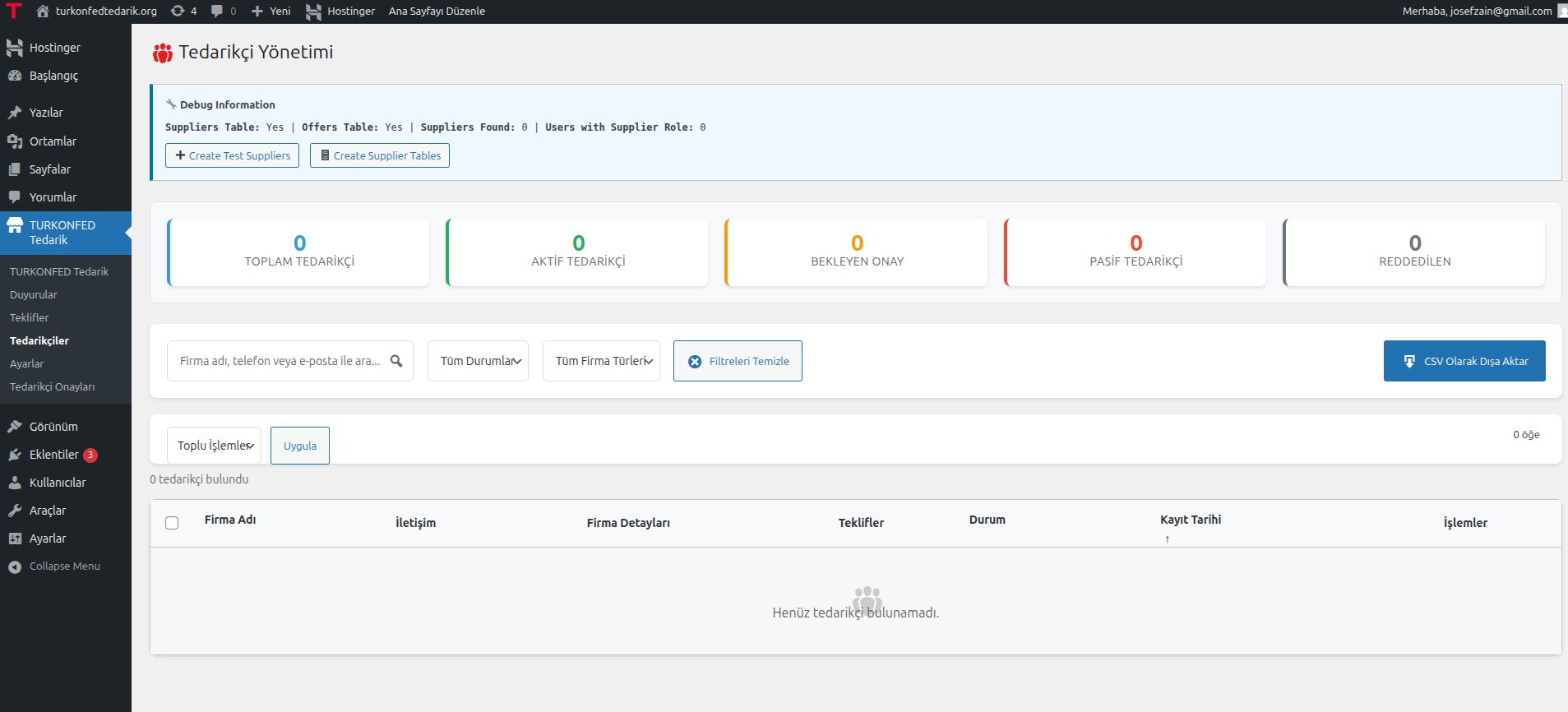Screen dimensions: 1568x712
Task: Click CSV Olarak Dışa Aktar button
Action: 1464,361
